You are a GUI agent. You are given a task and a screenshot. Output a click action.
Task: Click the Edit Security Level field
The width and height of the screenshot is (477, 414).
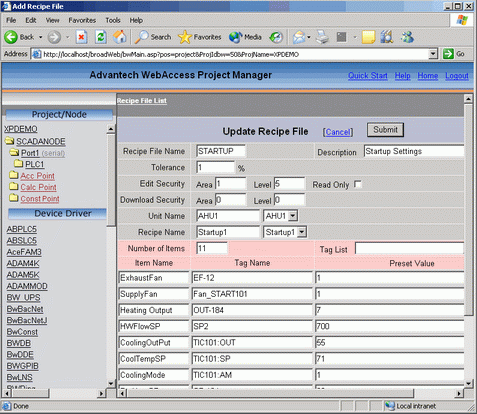coord(289,183)
